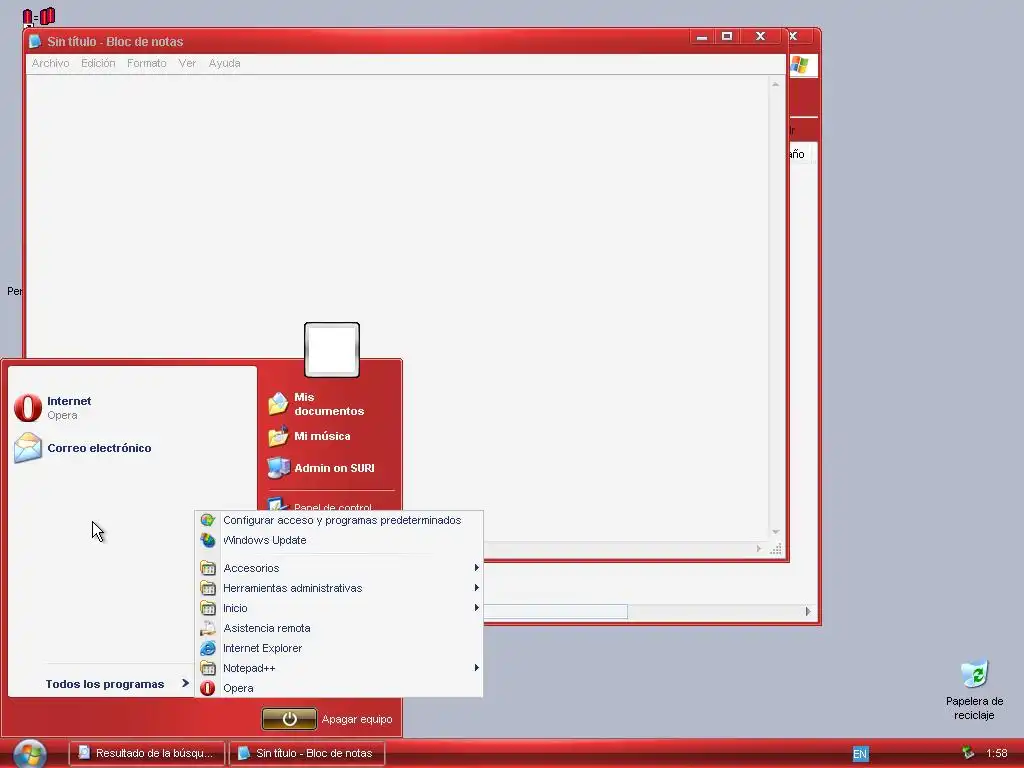The image size is (1024, 768).
Task: Switch to Sin título - Bloc de notas taskbar button
Action: pos(307,753)
